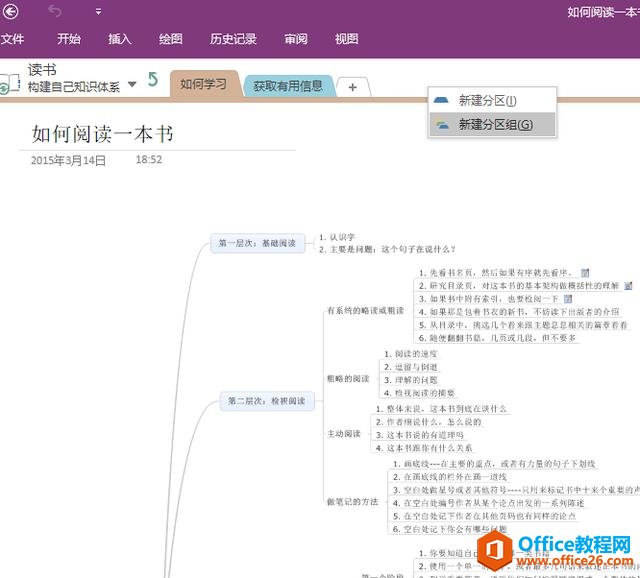Expand the 构建自己知识体系 notebook dropdown
Image resolution: width=640 pixels, height=578 pixels.
pyautogui.click(x=132, y=86)
